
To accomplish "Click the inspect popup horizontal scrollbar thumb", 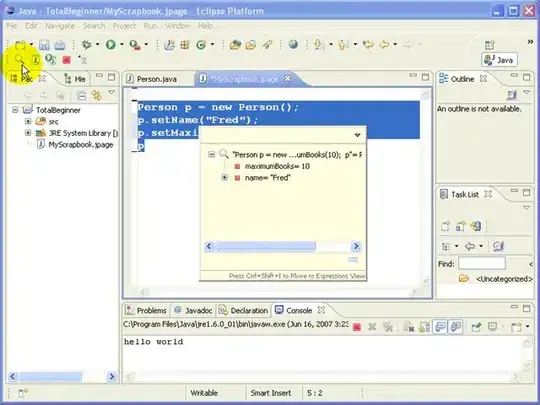I will (266, 246).
